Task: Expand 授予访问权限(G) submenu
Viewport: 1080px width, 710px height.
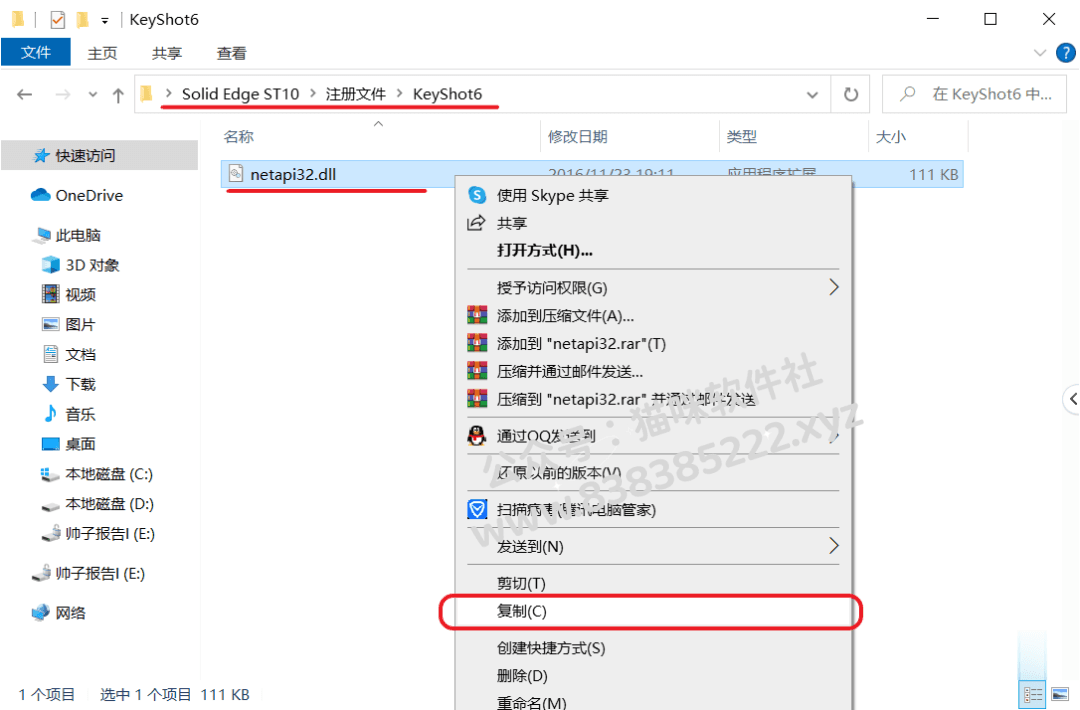Action: tap(653, 288)
